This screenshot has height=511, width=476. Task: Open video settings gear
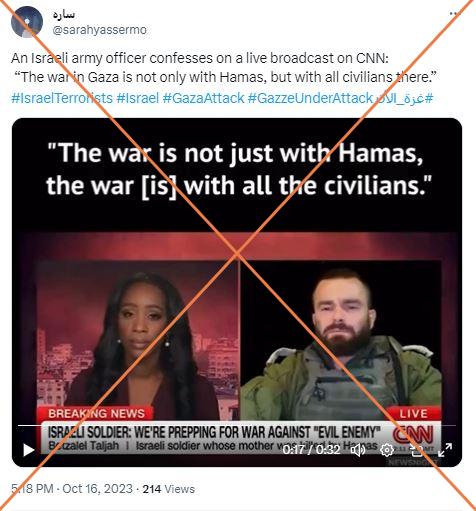coord(387,450)
